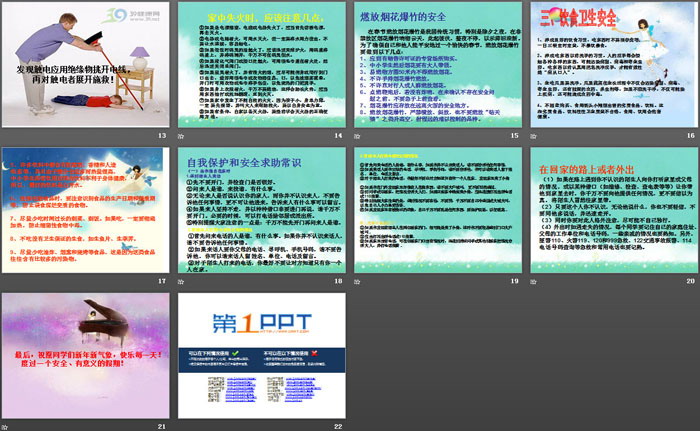Viewport: 700px width, 431px height.
Task: Select slide 17 with red text on night sky
Action: point(86,210)
